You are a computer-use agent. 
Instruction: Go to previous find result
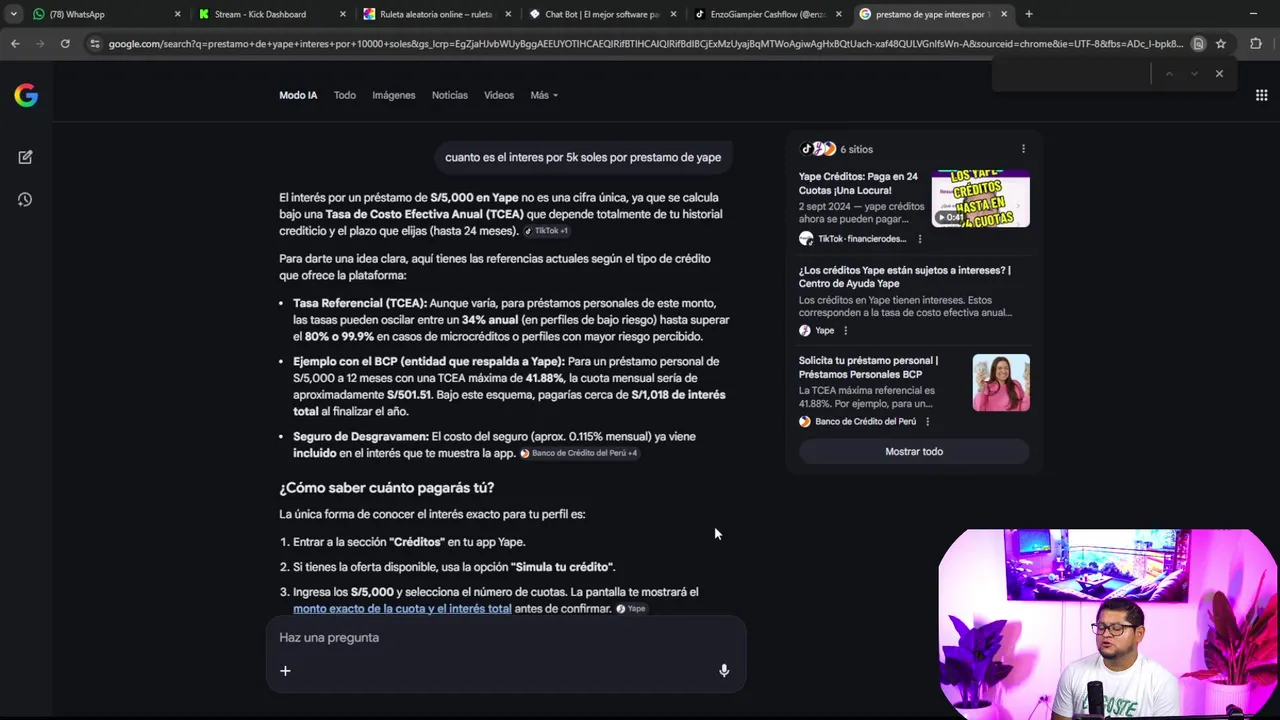point(1169,73)
